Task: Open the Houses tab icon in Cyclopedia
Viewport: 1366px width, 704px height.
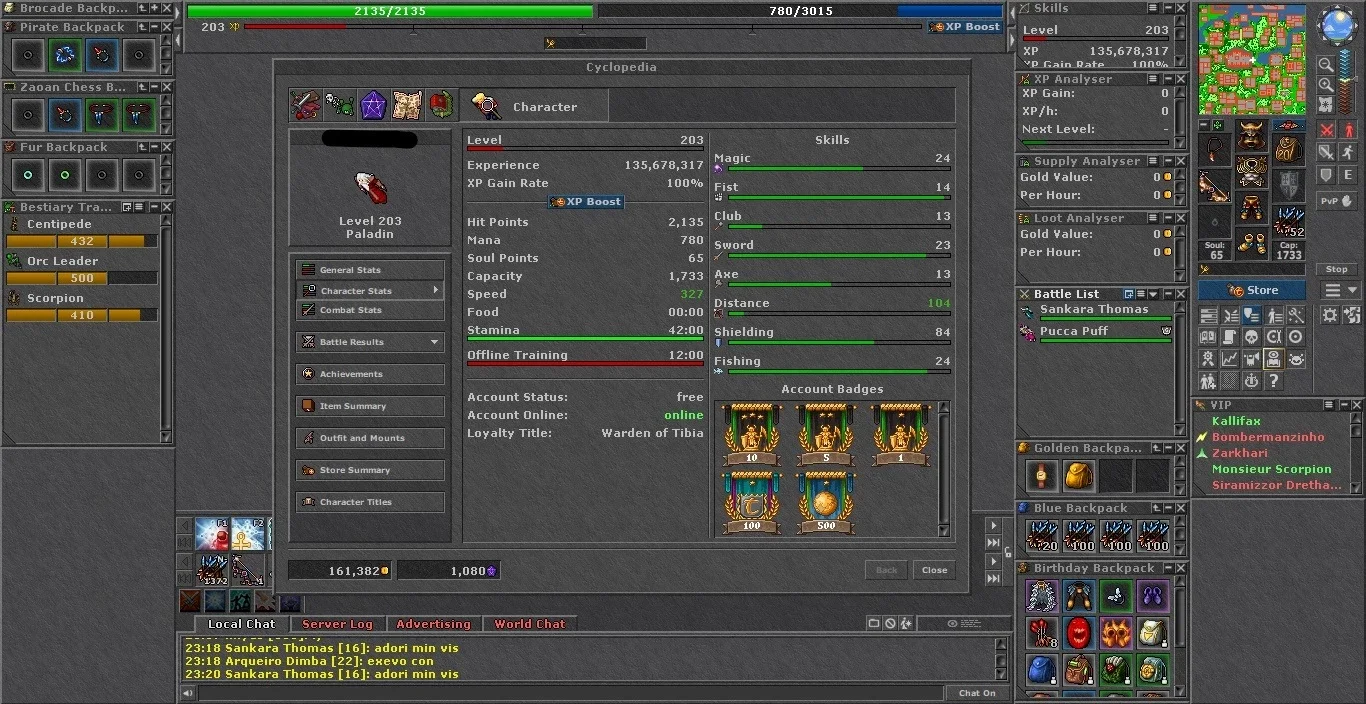Action: pos(440,105)
